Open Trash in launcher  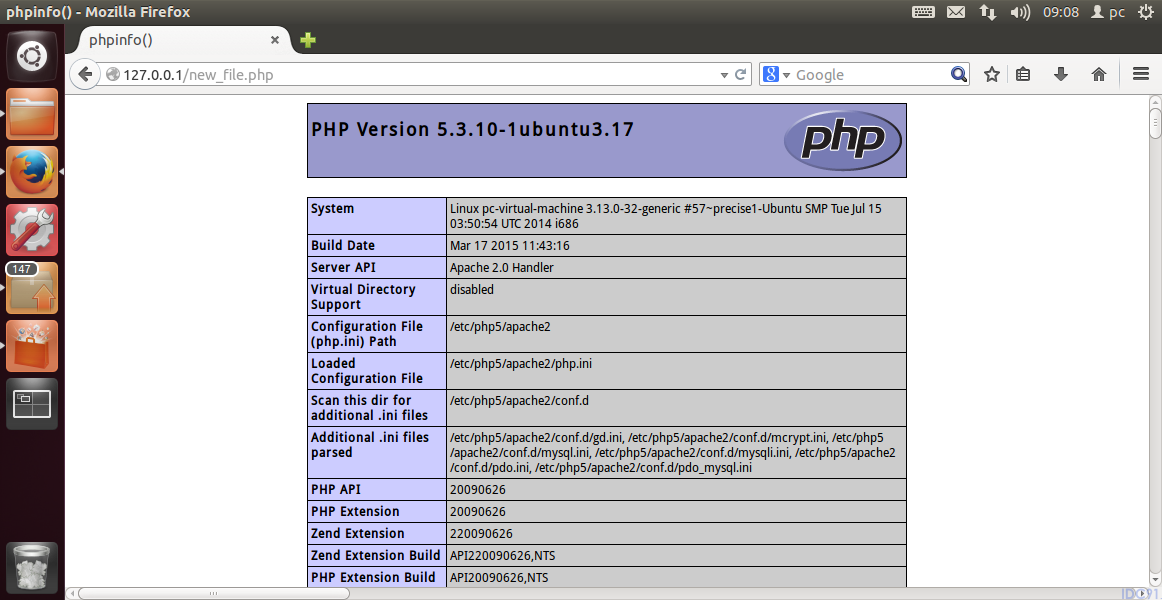(32, 567)
